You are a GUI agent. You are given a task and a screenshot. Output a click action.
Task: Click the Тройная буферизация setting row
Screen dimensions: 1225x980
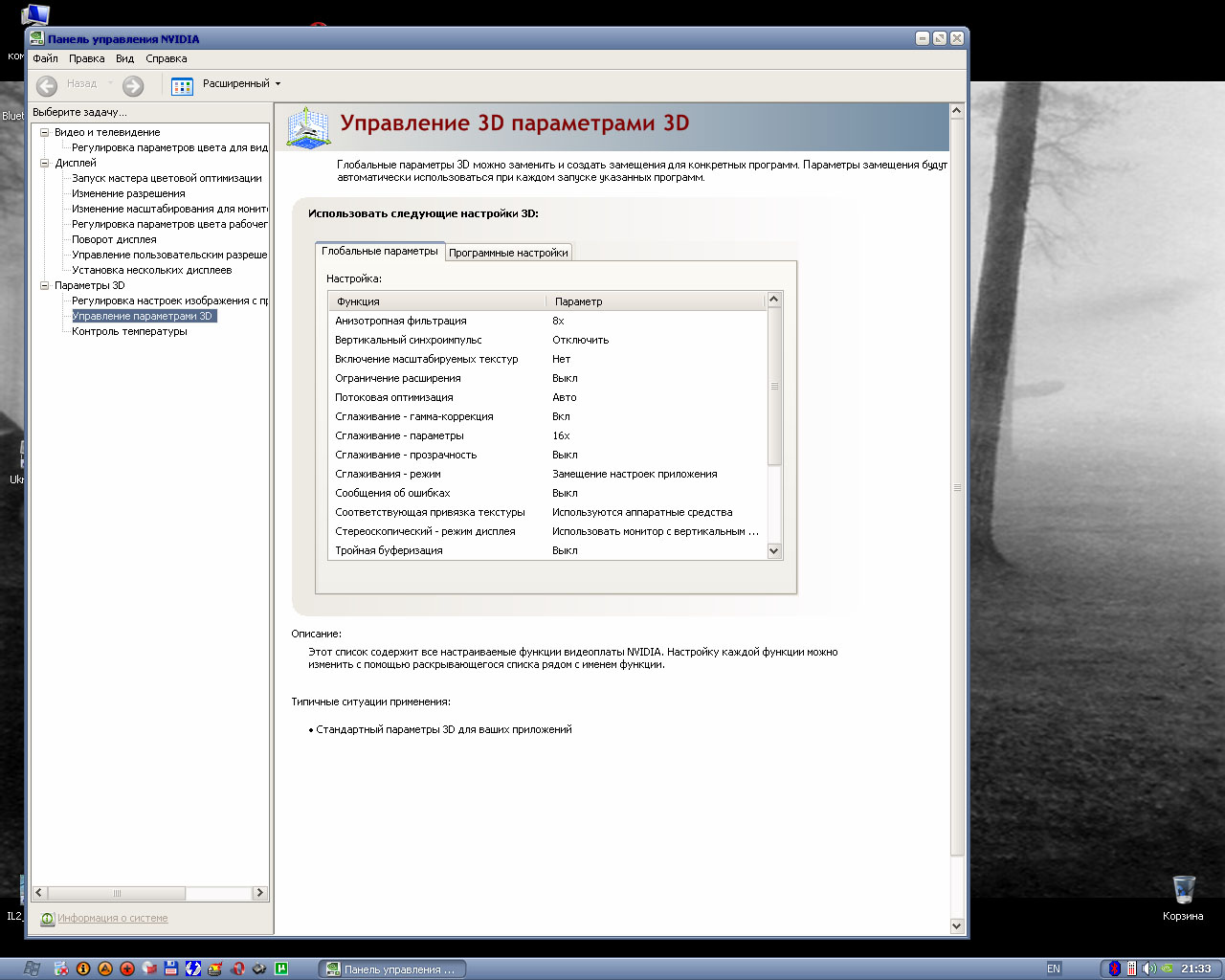[547, 550]
